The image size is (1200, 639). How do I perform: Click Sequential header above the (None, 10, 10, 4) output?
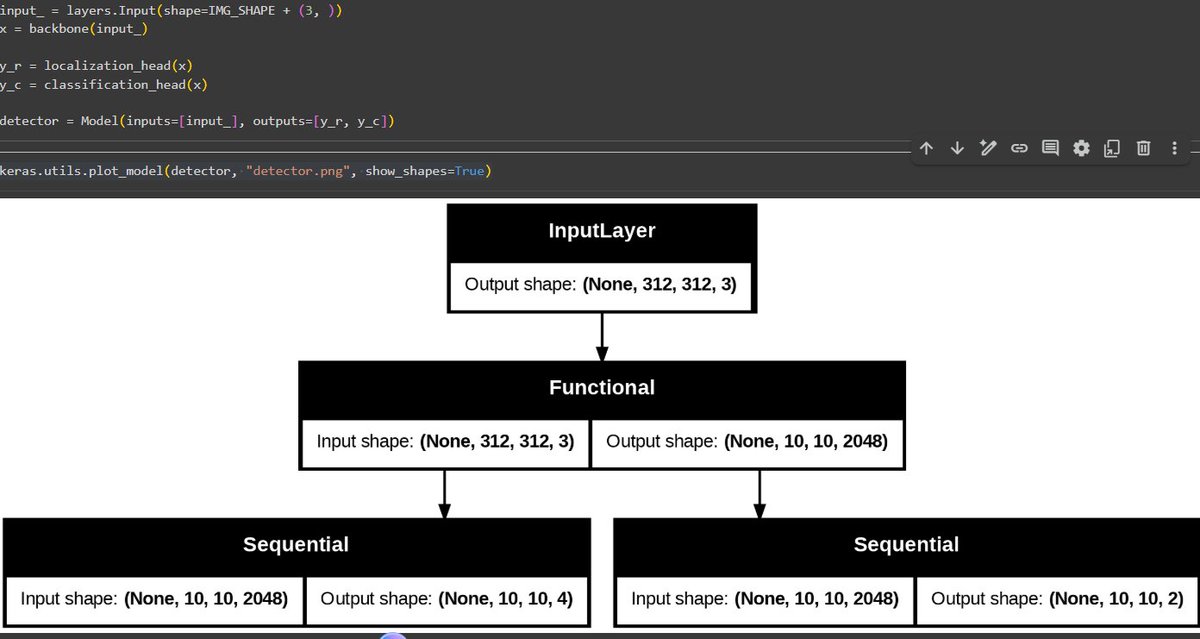point(296,545)
